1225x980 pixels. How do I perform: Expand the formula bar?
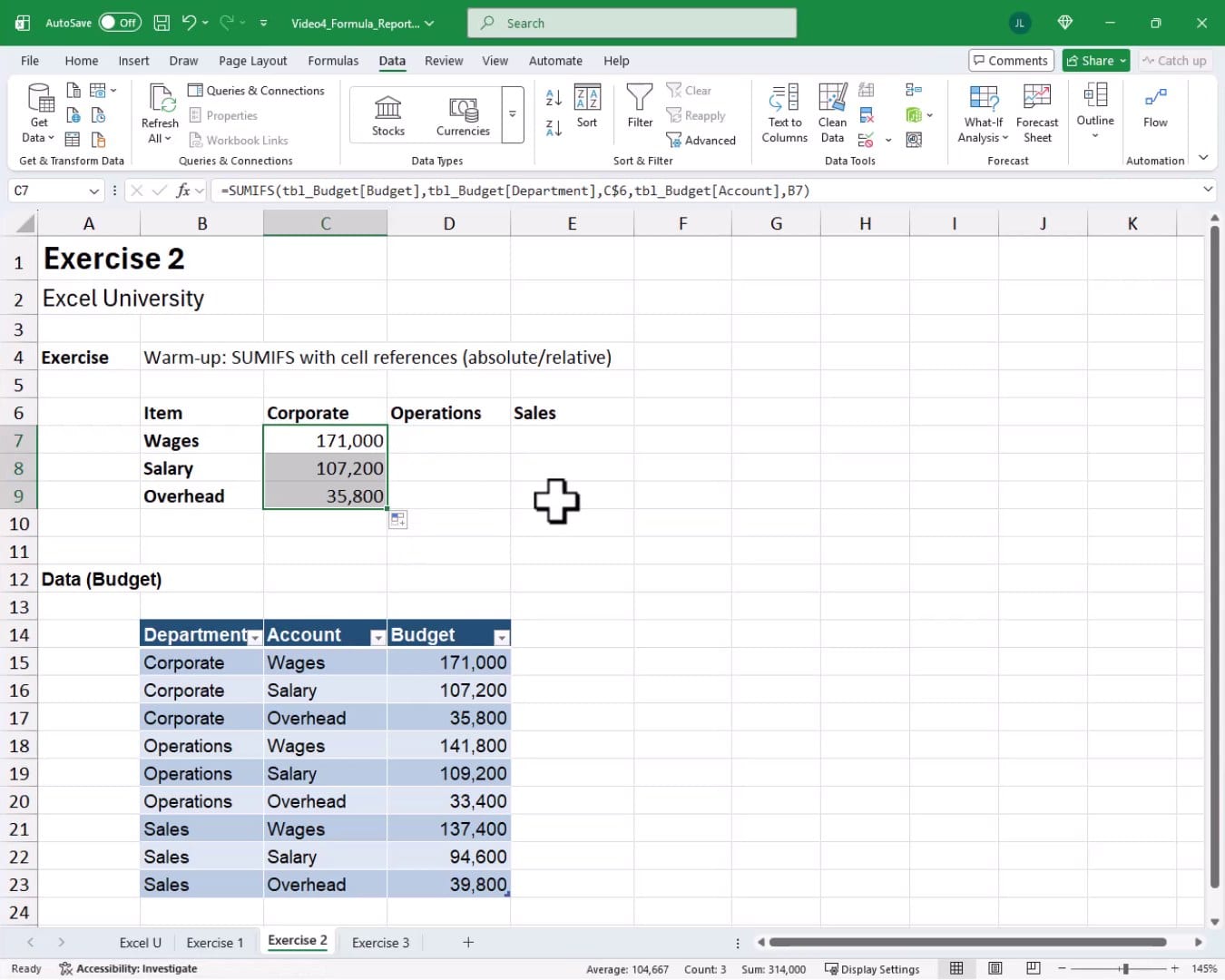(1208, 190)
